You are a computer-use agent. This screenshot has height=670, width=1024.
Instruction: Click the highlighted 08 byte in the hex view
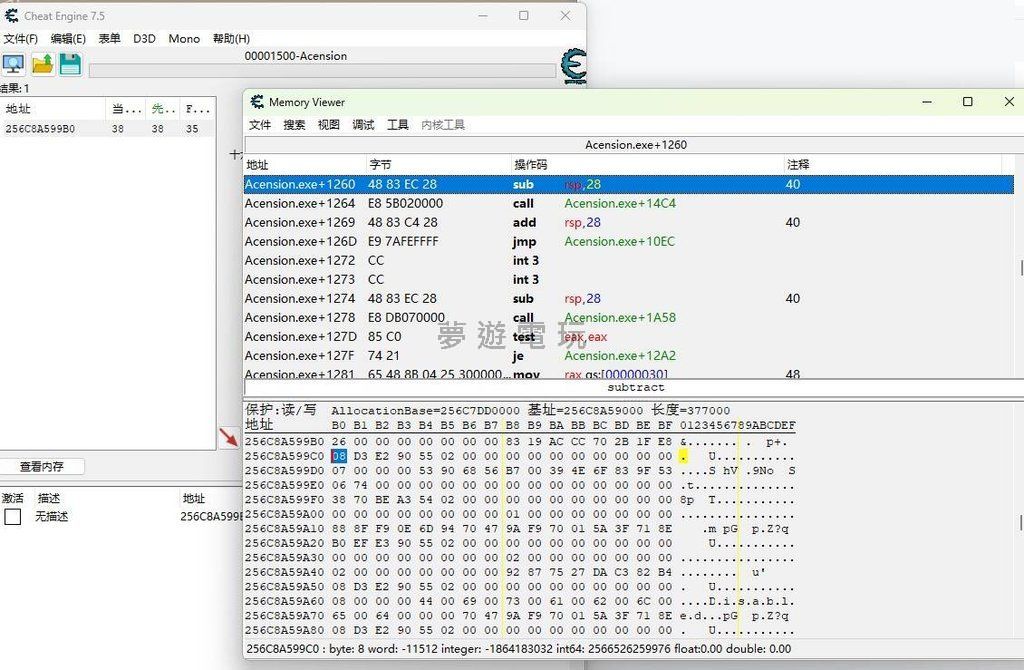(338, 456)
